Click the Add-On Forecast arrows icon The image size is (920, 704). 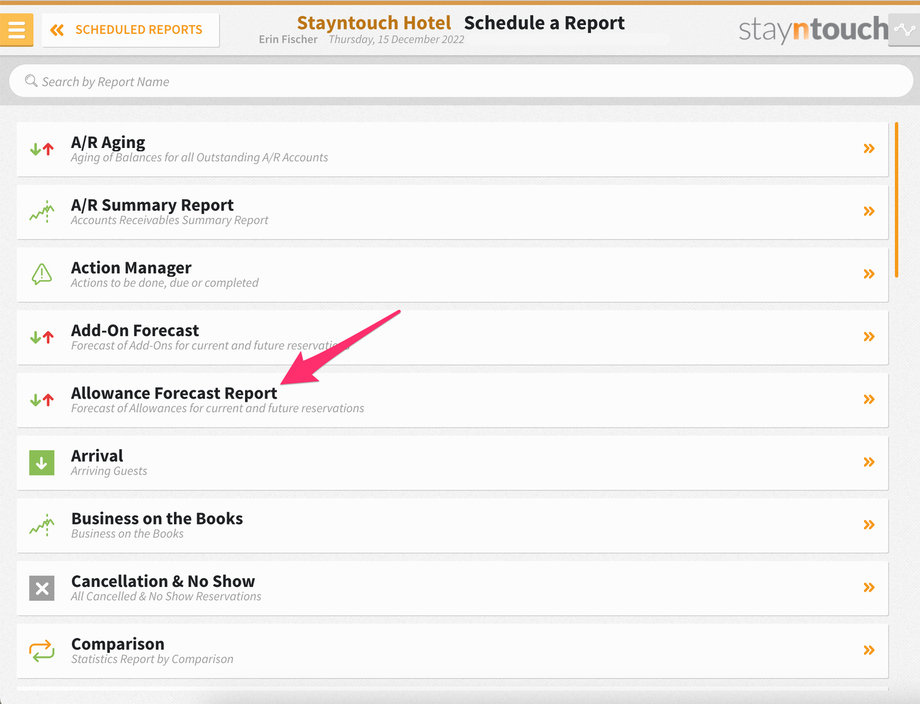tap(42, 337)
